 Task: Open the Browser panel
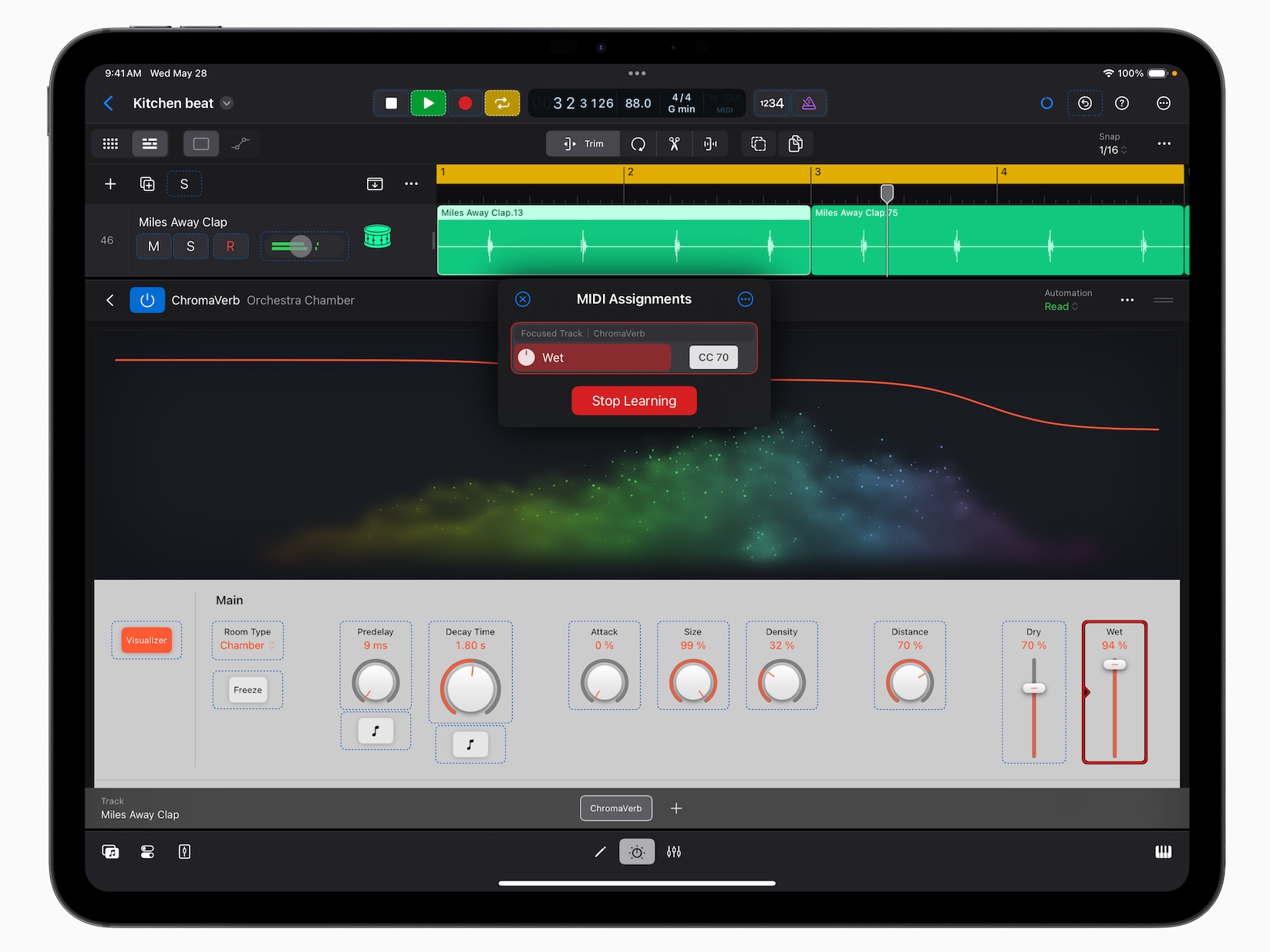point(110,852)
